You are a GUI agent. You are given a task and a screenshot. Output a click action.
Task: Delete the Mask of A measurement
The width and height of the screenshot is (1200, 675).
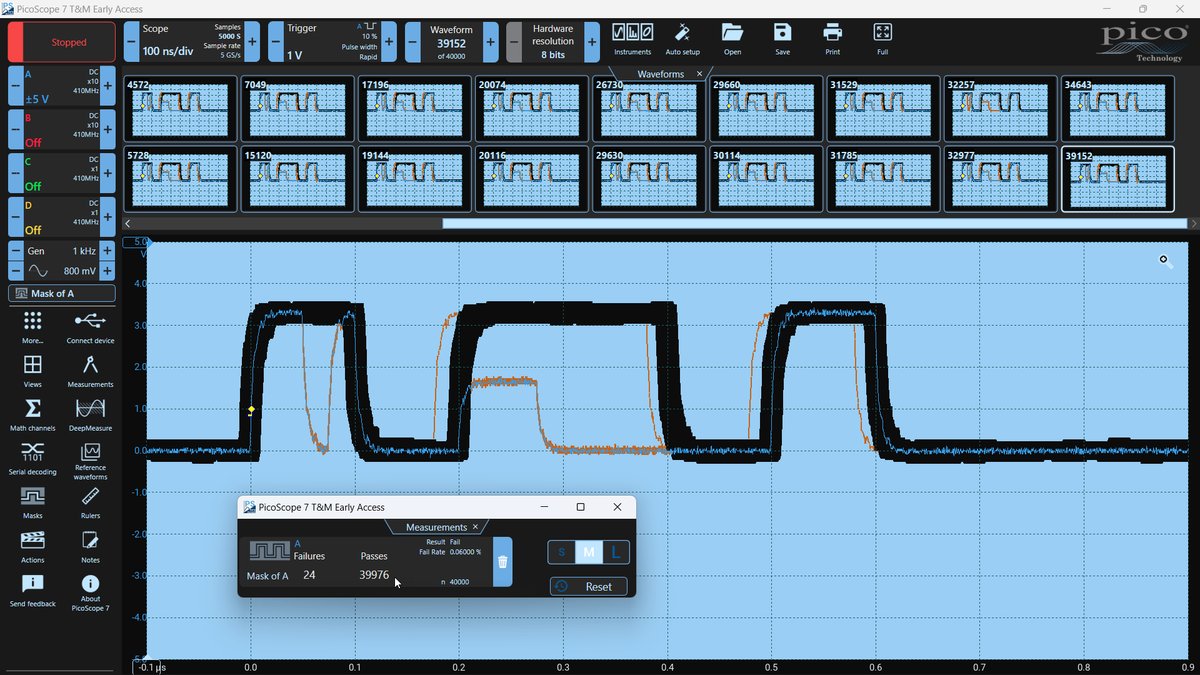(x=503, y=562)
